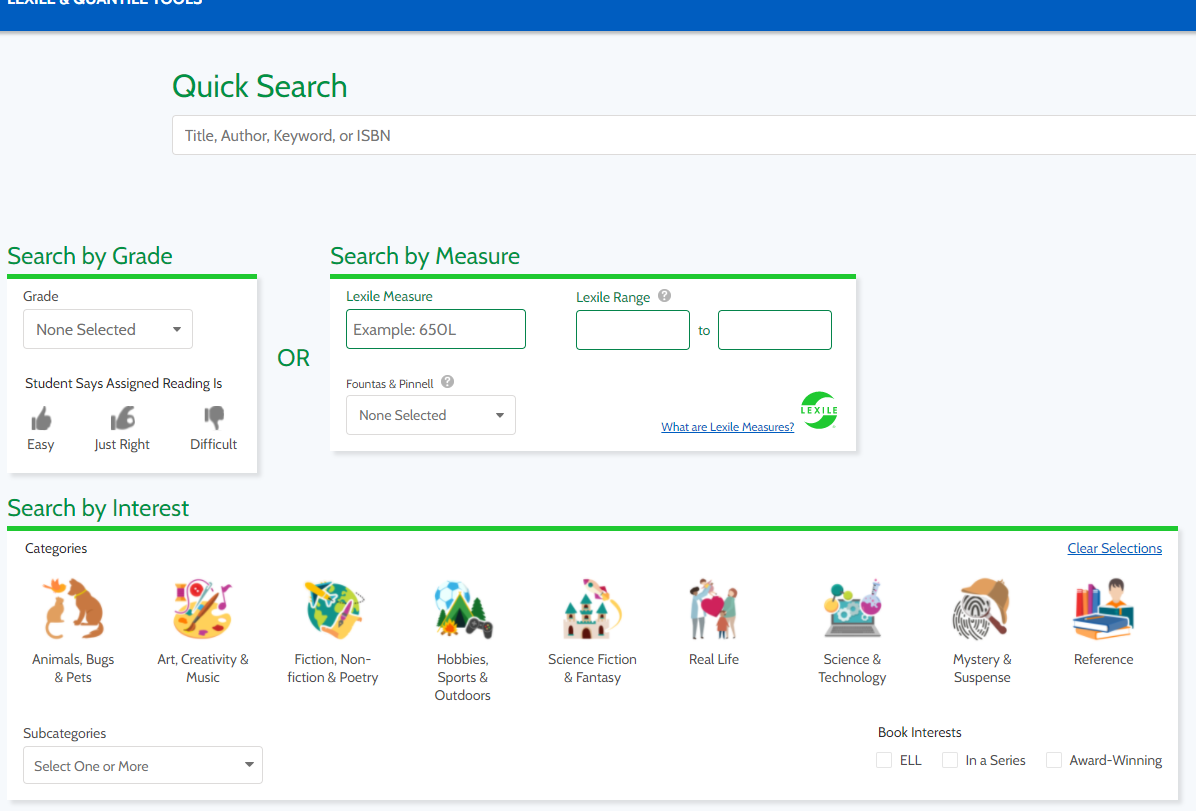Click the Lexile Range starting value field
The height and width of the screenshot is (811, 1196).
coord(633,330)
